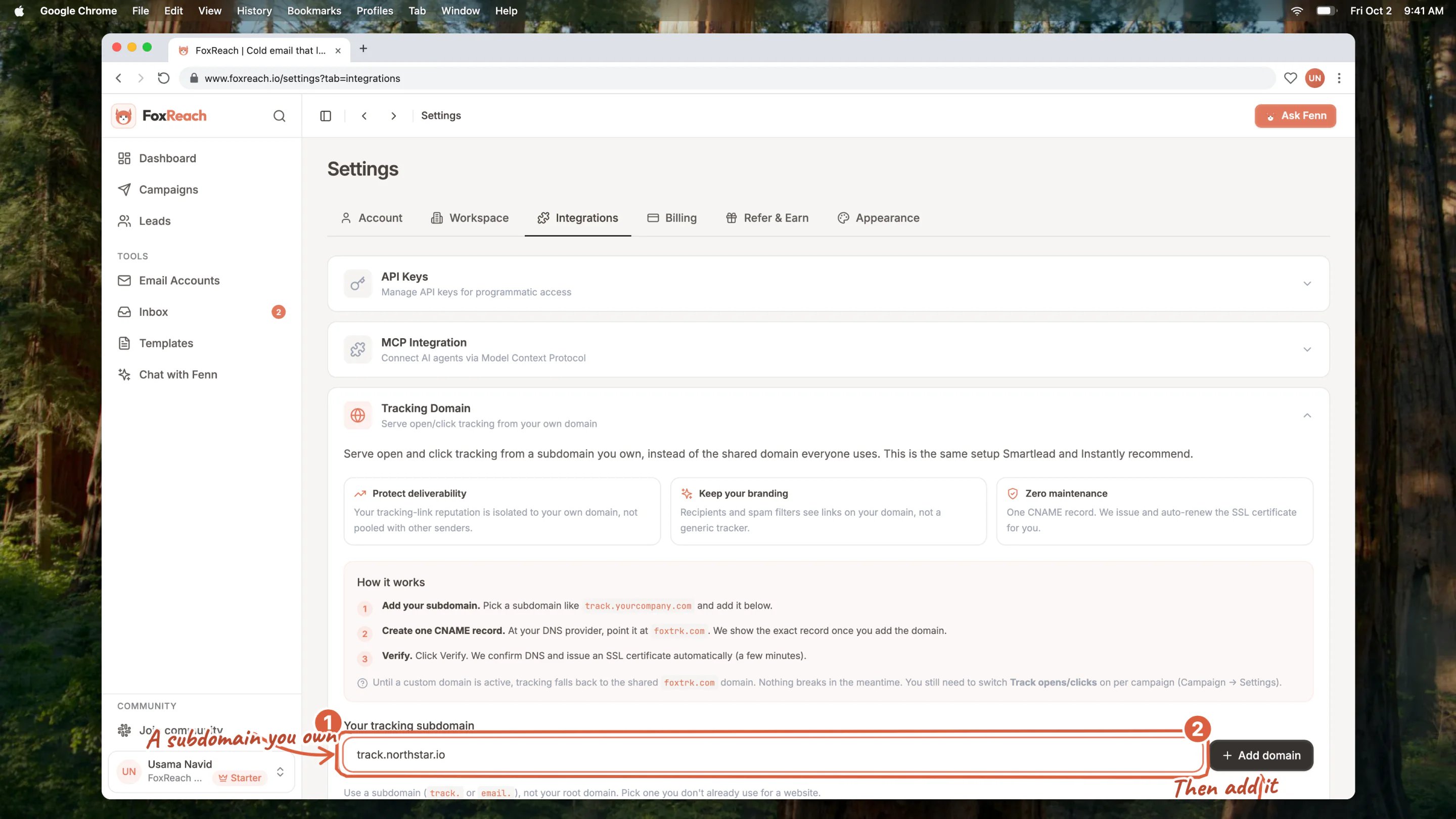
Task: Collapse the Tracking Domain section chevron
Action: click(1307, 416)
